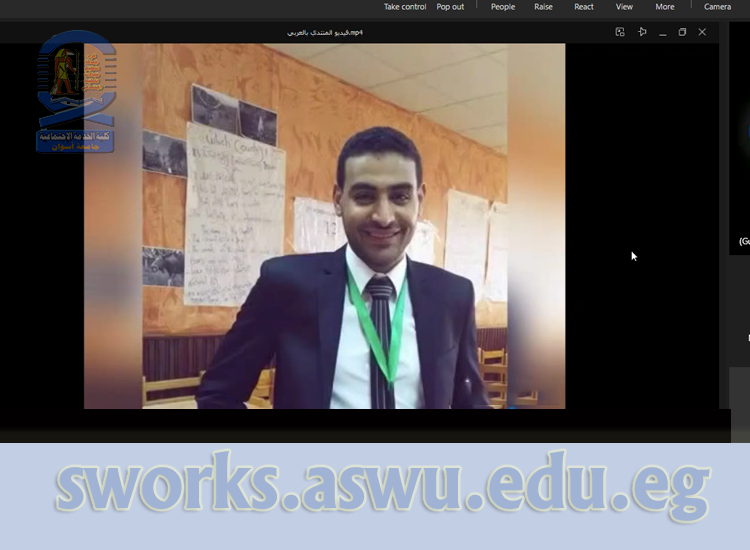
Task: Switch video player to mini view
Action: (620, 32)
